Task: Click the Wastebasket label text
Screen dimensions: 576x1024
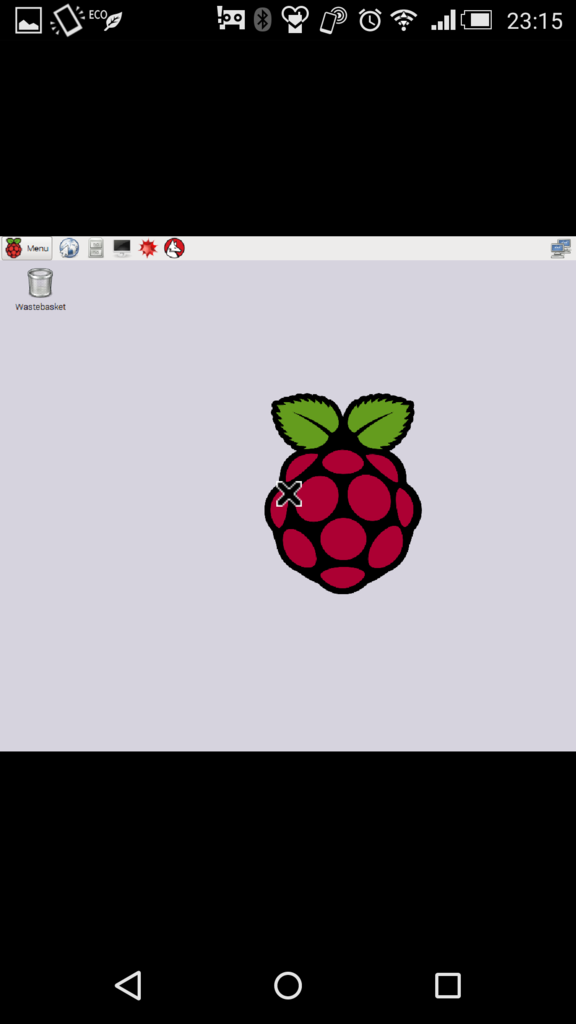Action: (x=40, y=306)
